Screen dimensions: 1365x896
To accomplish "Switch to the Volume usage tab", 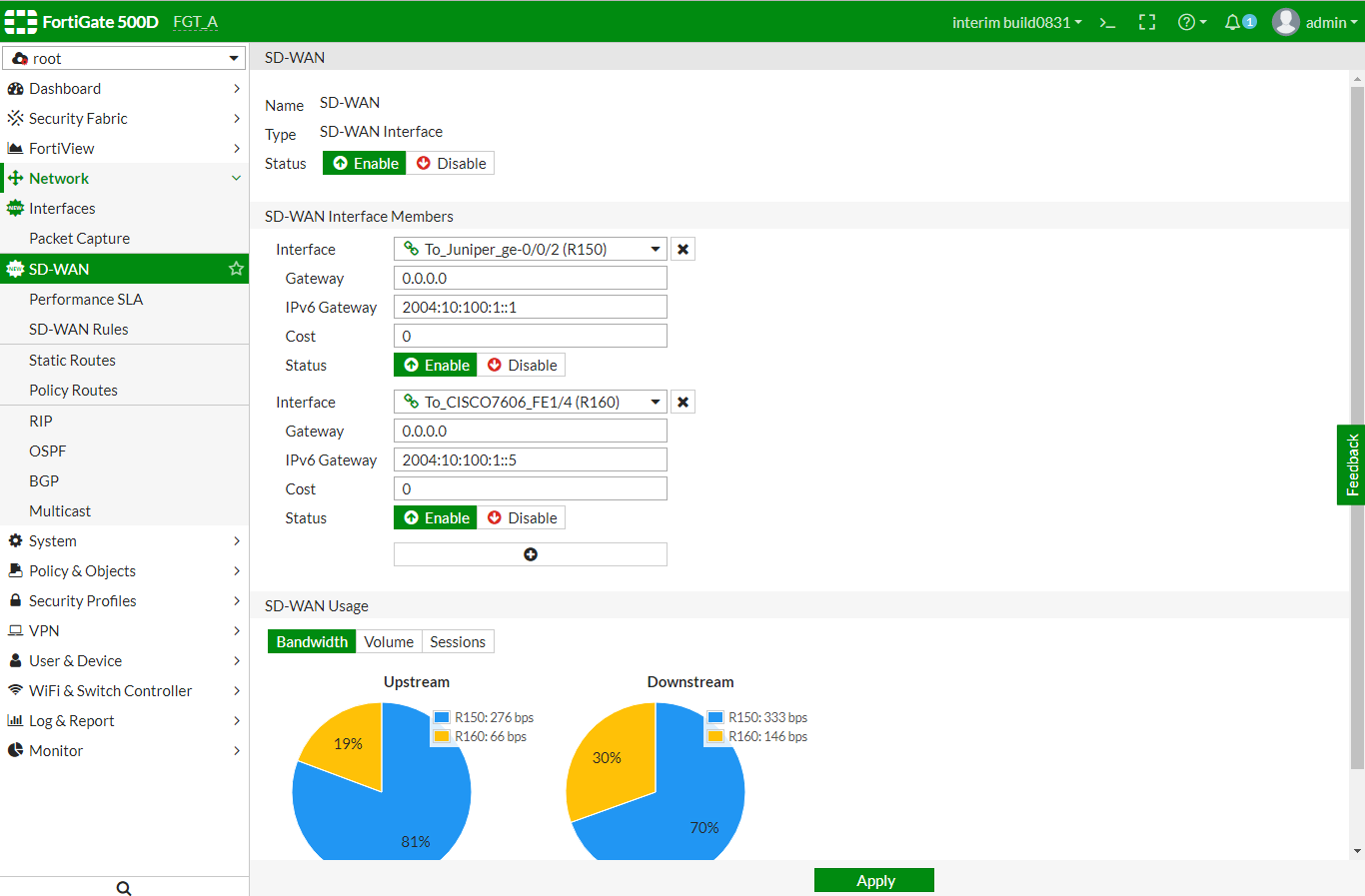I will pyautogui.click(x=389, y=642).
